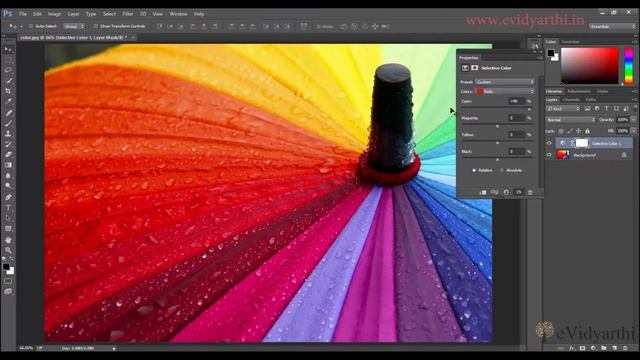Select the Horizontal Type tool
Image resolution: width=640 pixels, height=360 pixels.
click(x=8, y=208)
